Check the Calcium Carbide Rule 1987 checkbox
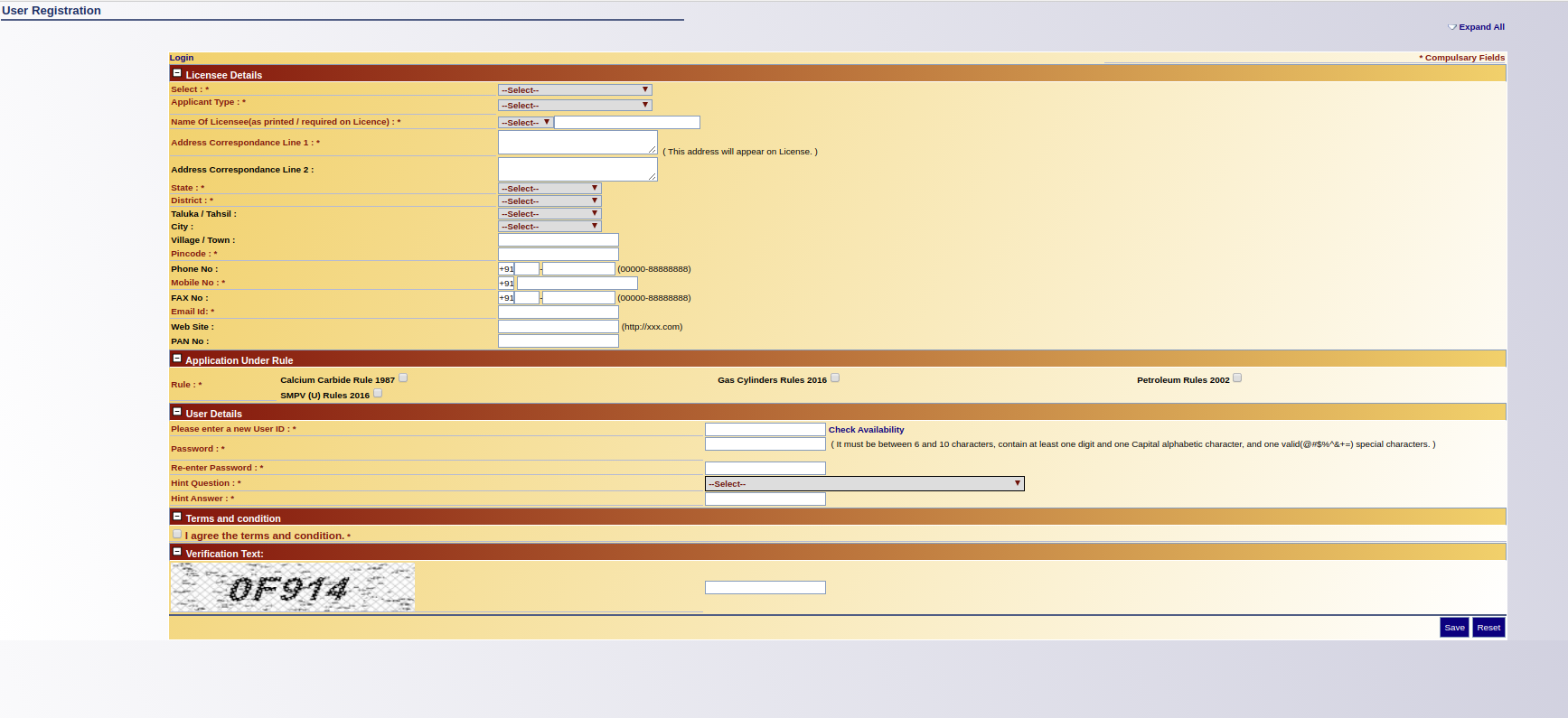Screen dimensions: 1568x718 pos(403,378)
